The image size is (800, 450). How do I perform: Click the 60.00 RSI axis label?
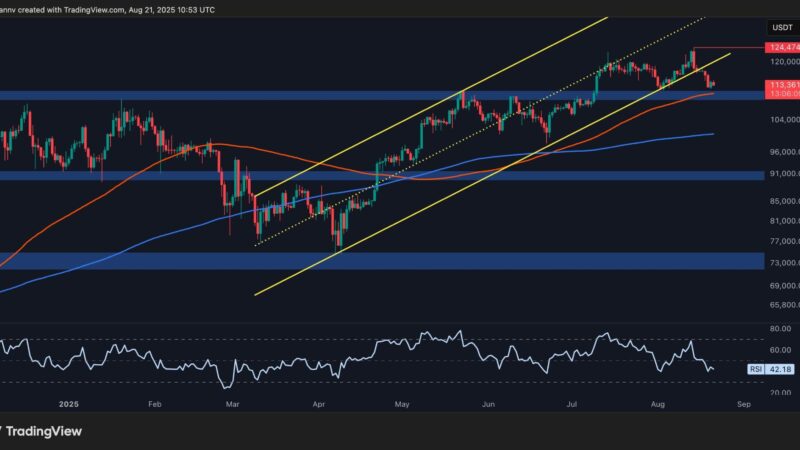point(781,350)
